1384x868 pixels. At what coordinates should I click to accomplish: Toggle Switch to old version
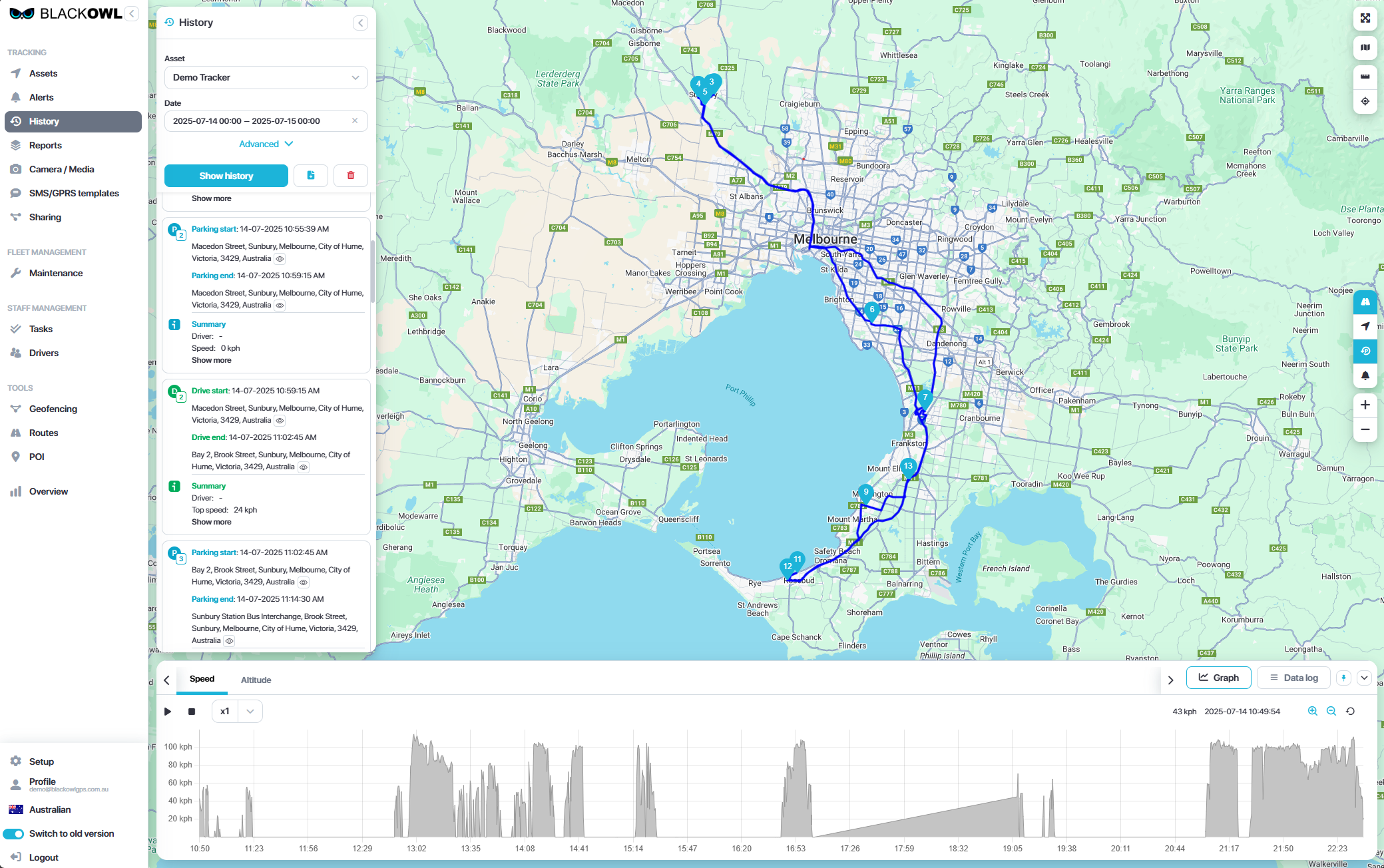[x=14, y=833]
